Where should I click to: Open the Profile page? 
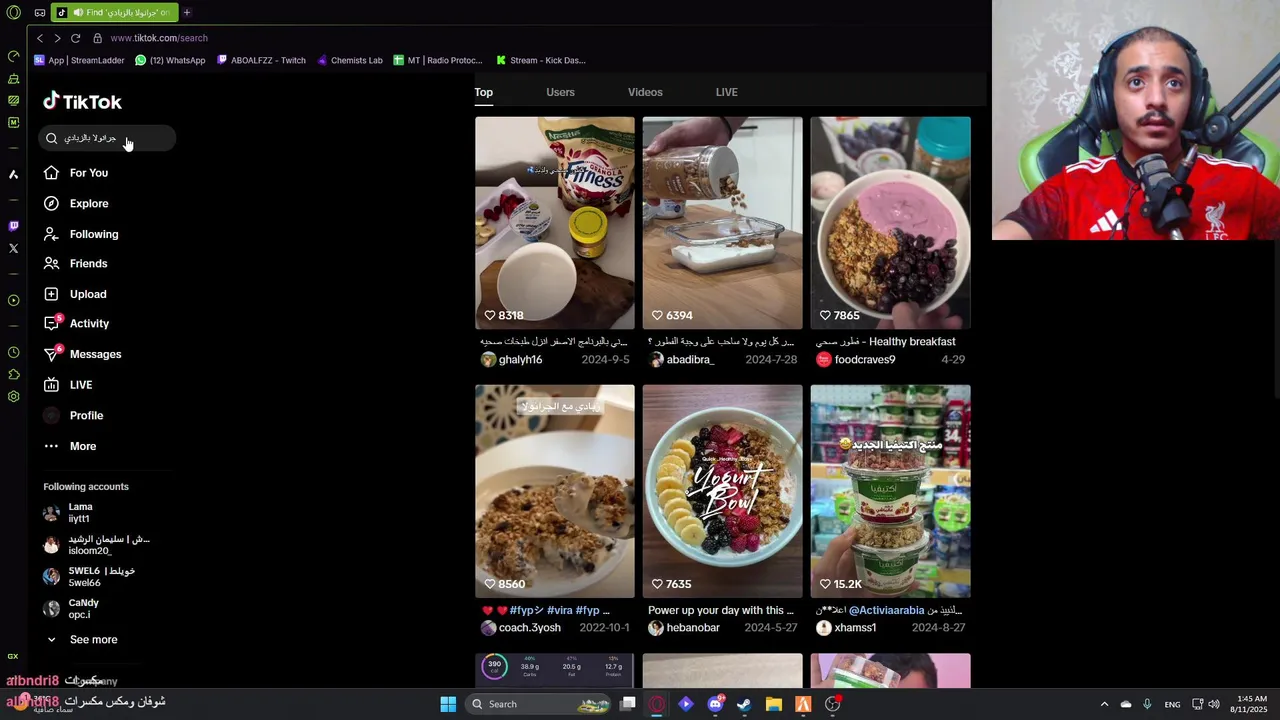73,415
